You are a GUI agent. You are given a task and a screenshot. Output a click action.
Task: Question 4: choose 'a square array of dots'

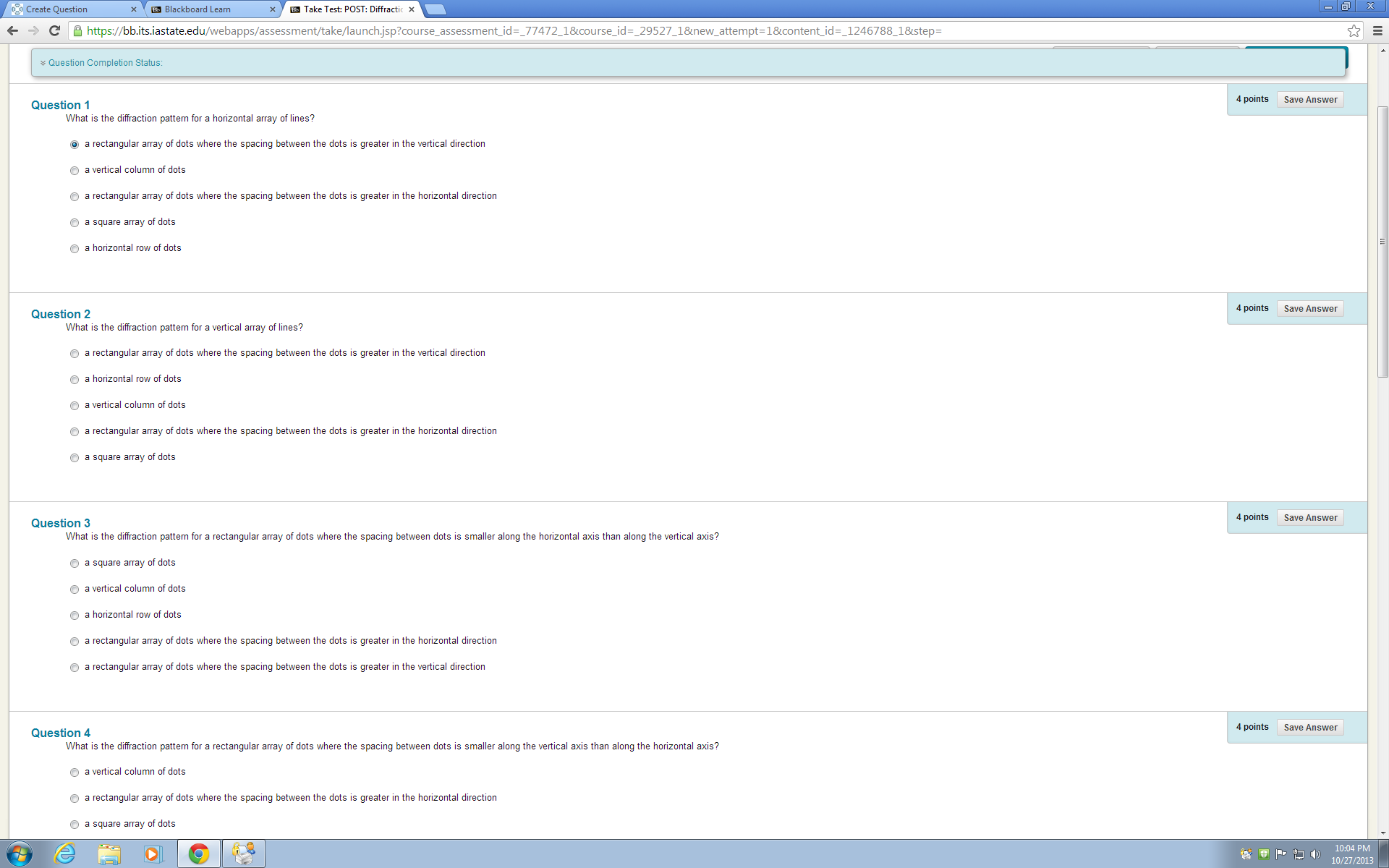[75, 825]
